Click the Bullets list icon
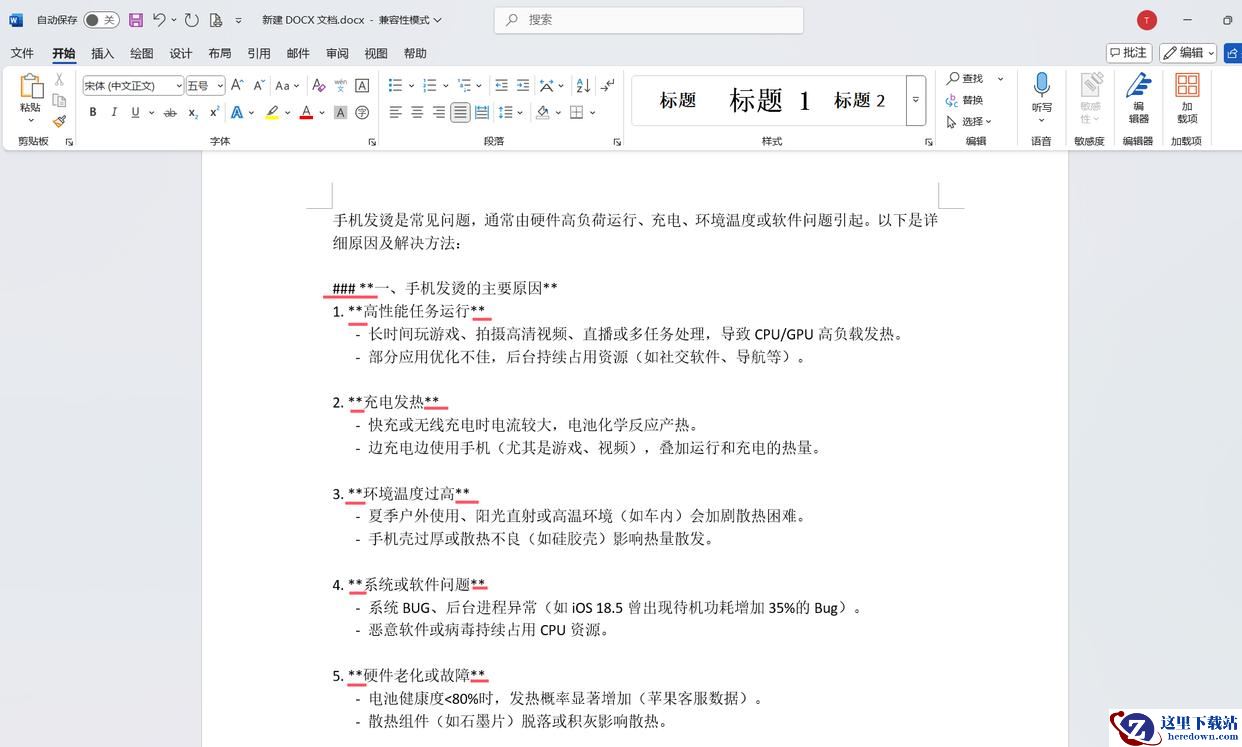This screenshot has height=747, width=1242. [x=395, y=86]
